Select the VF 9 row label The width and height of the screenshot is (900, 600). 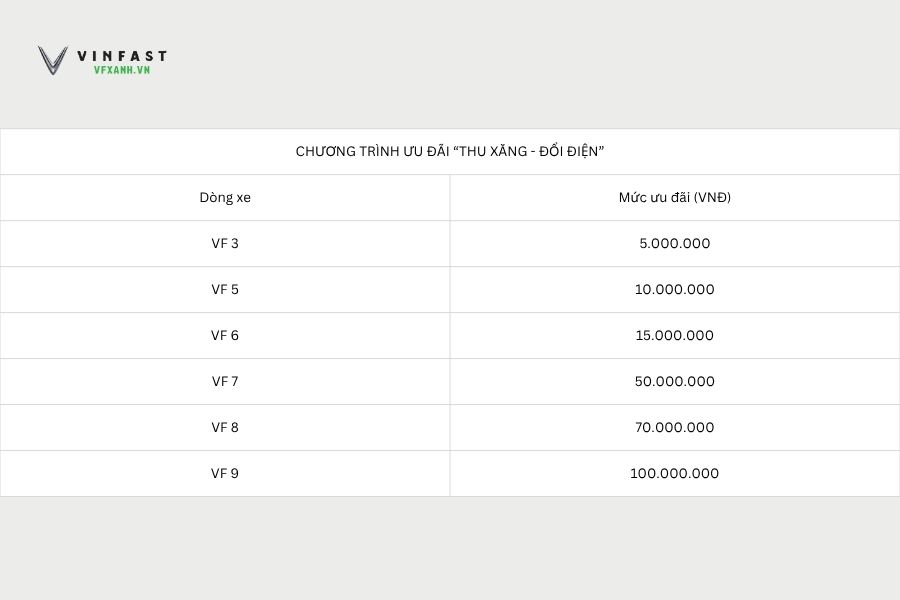[225, 473]
